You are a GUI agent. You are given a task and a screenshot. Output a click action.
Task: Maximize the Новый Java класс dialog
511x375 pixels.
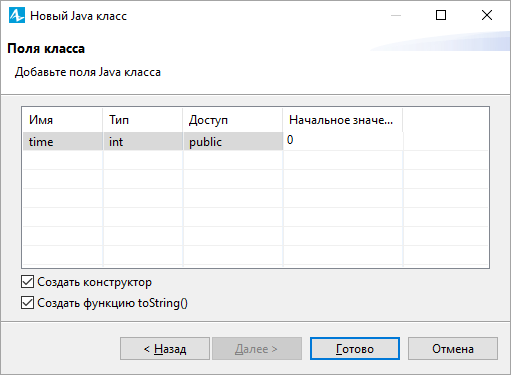point(441,15)
